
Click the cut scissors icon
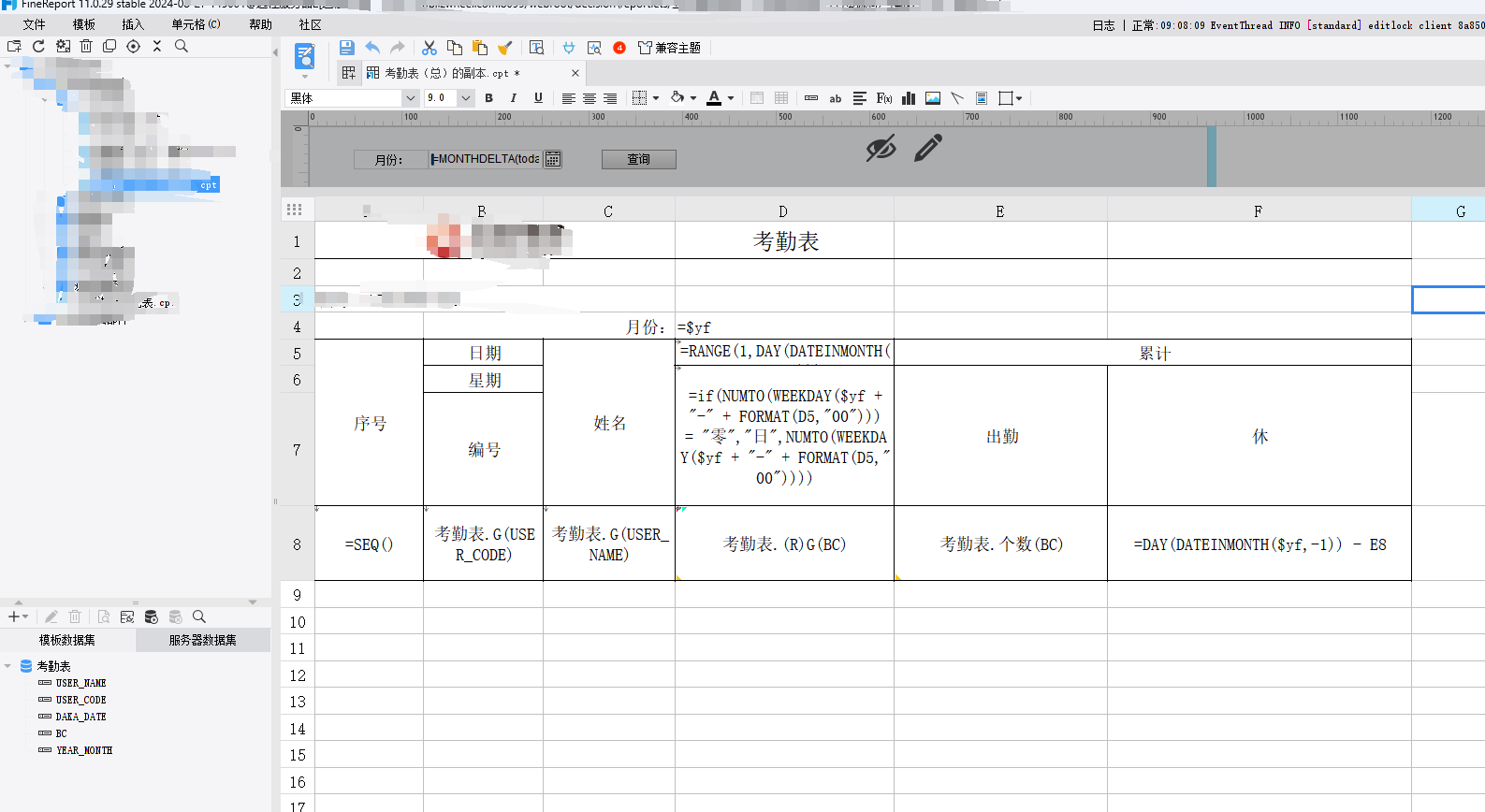pyautogui.click(x=429, y=48)
